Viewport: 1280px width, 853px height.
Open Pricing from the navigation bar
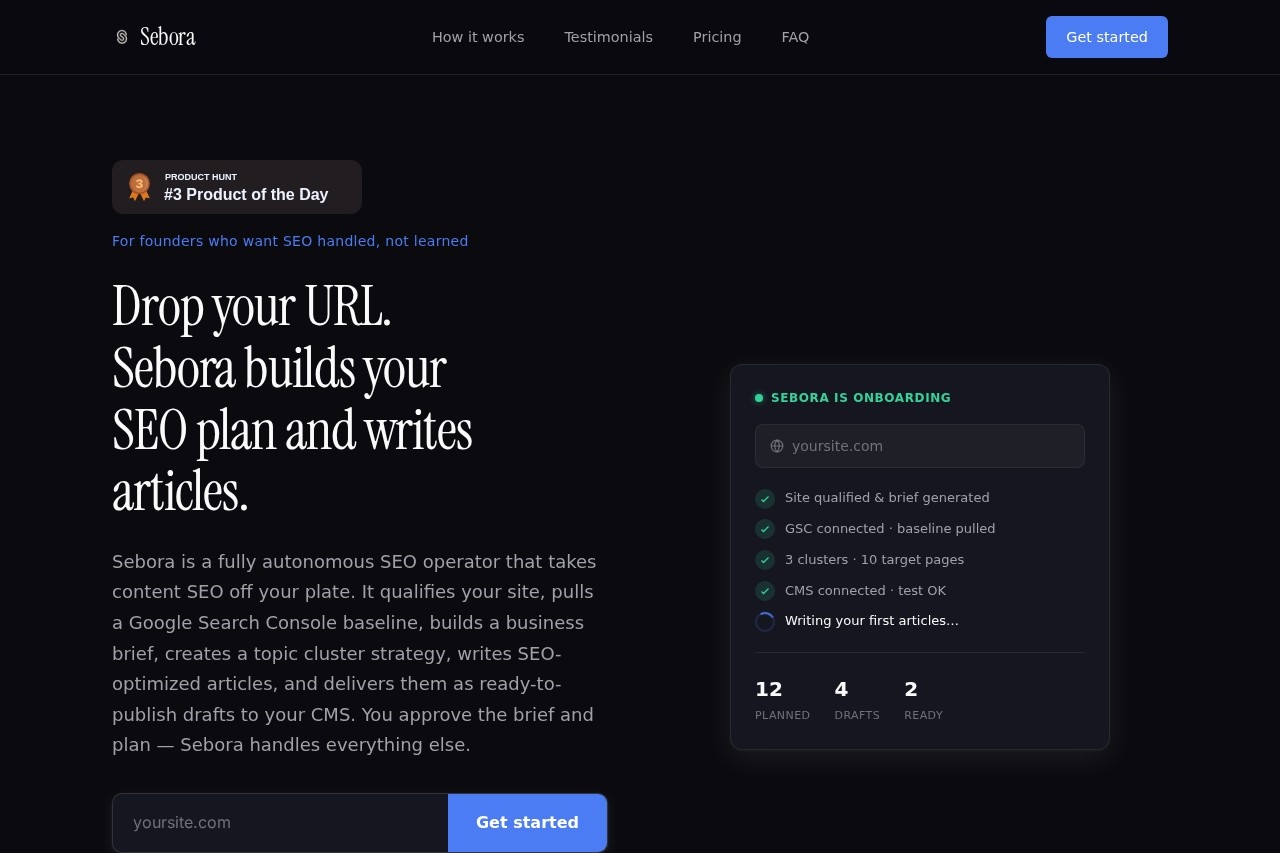tap(717, 37)
